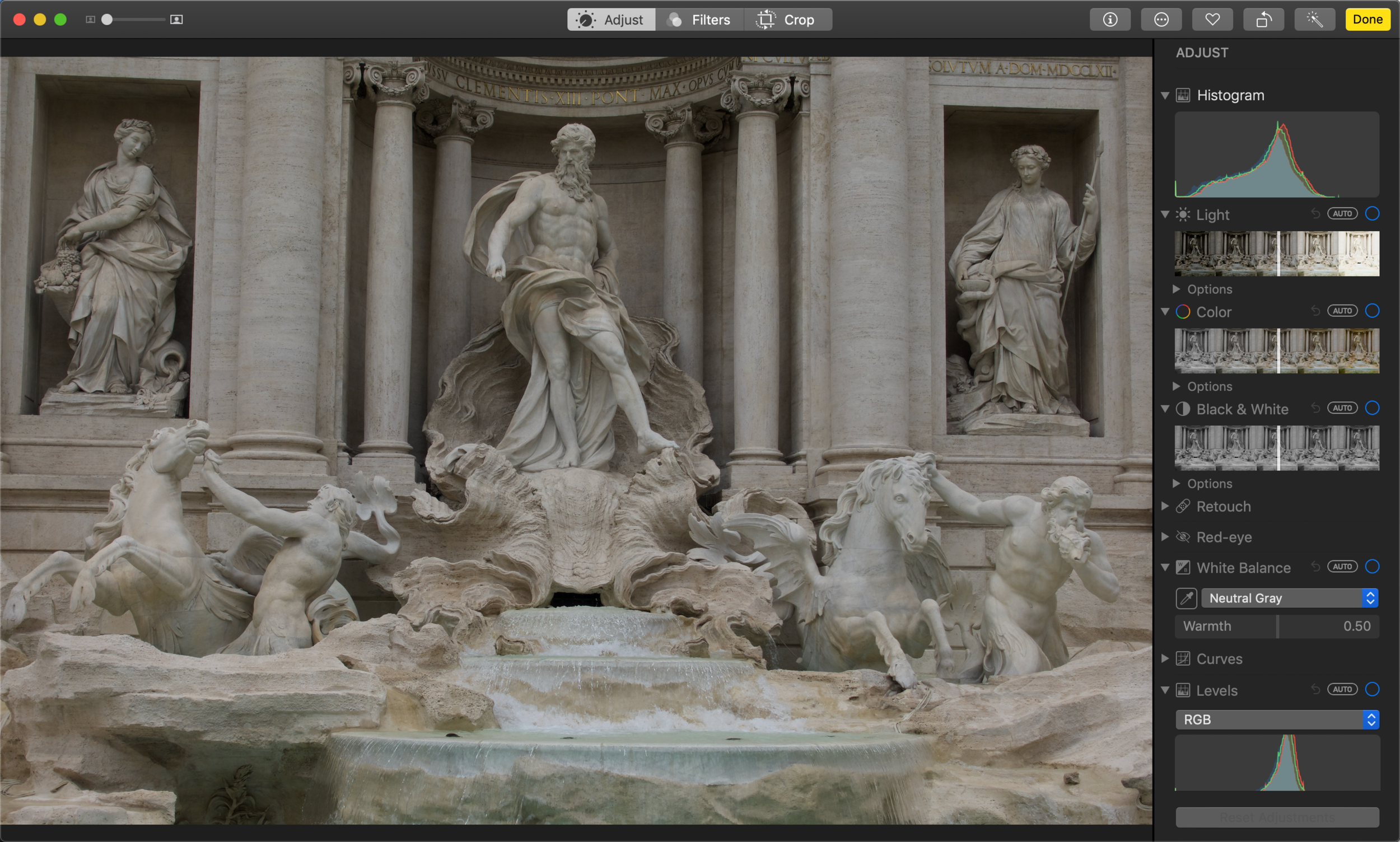Click the Light sun icon
The width and height of the screenshot is (1400, 842).
point(1183,214)
